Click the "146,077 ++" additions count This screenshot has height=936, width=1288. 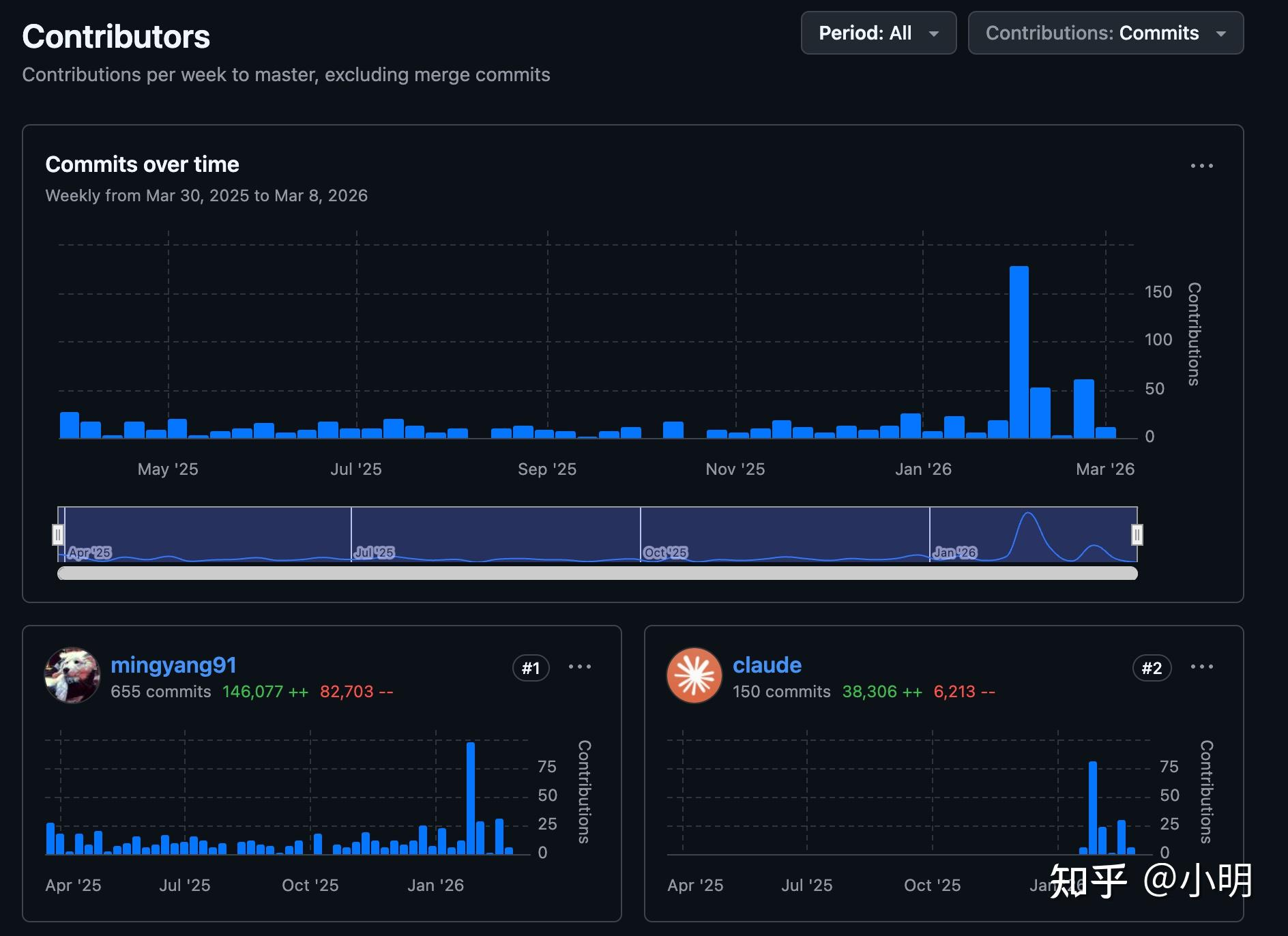coord(265,692)
